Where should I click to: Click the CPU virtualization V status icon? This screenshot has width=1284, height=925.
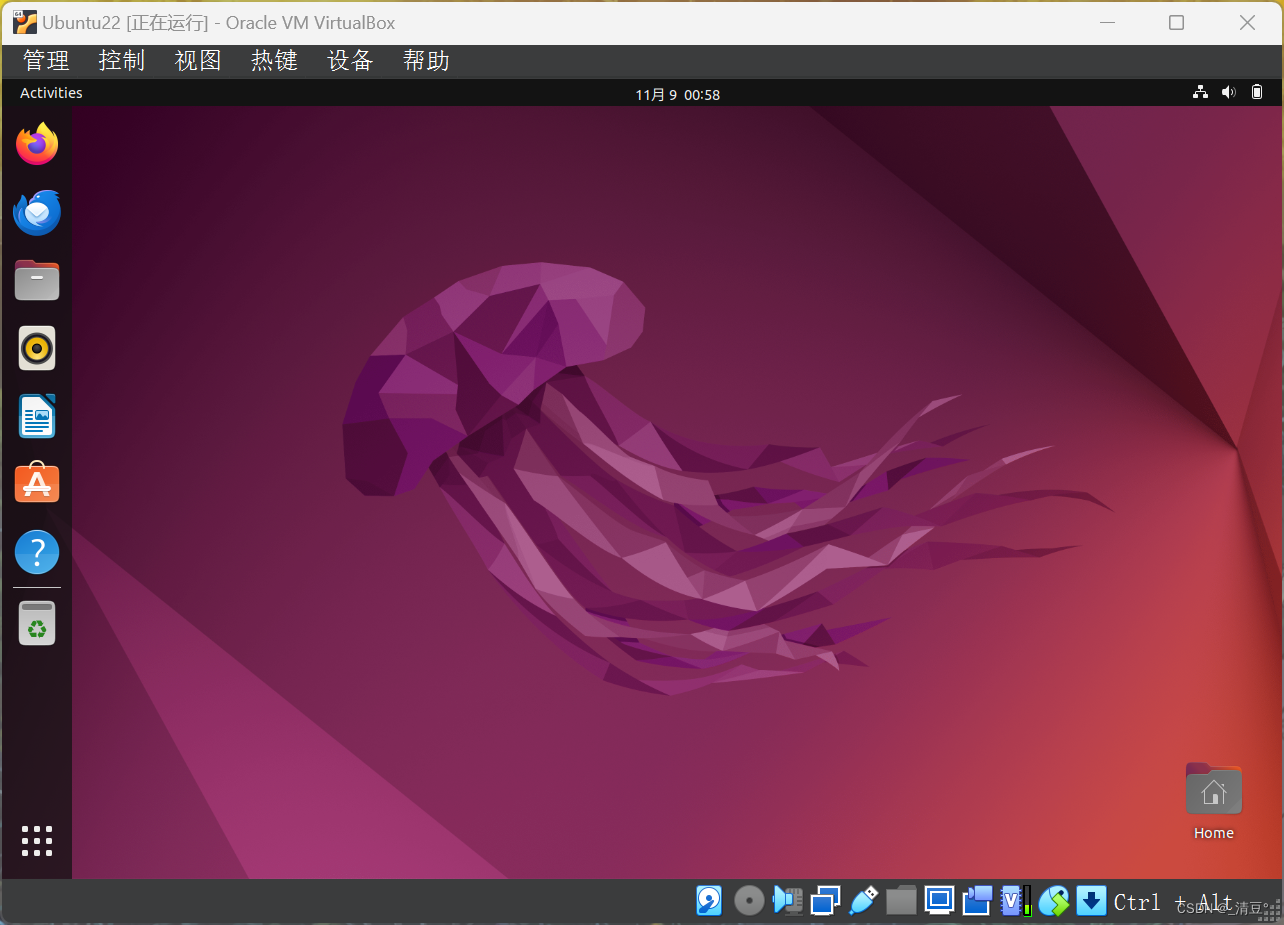(1015, 901)
